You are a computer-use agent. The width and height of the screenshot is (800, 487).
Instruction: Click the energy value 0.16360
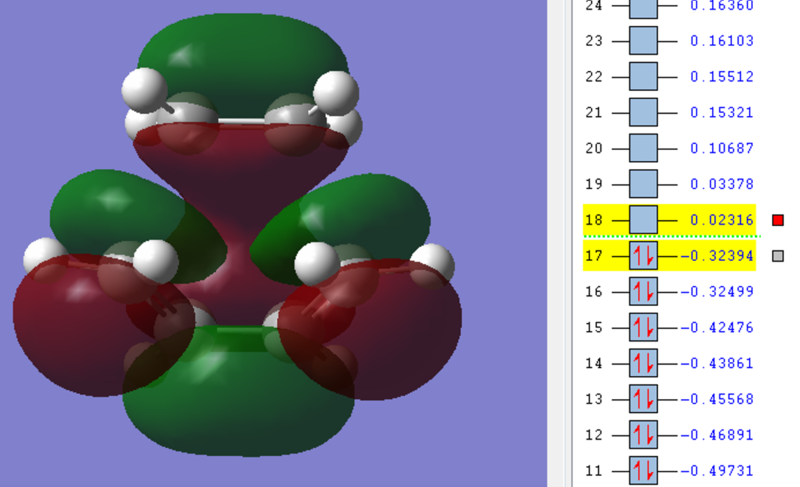[x=721, y=6]
